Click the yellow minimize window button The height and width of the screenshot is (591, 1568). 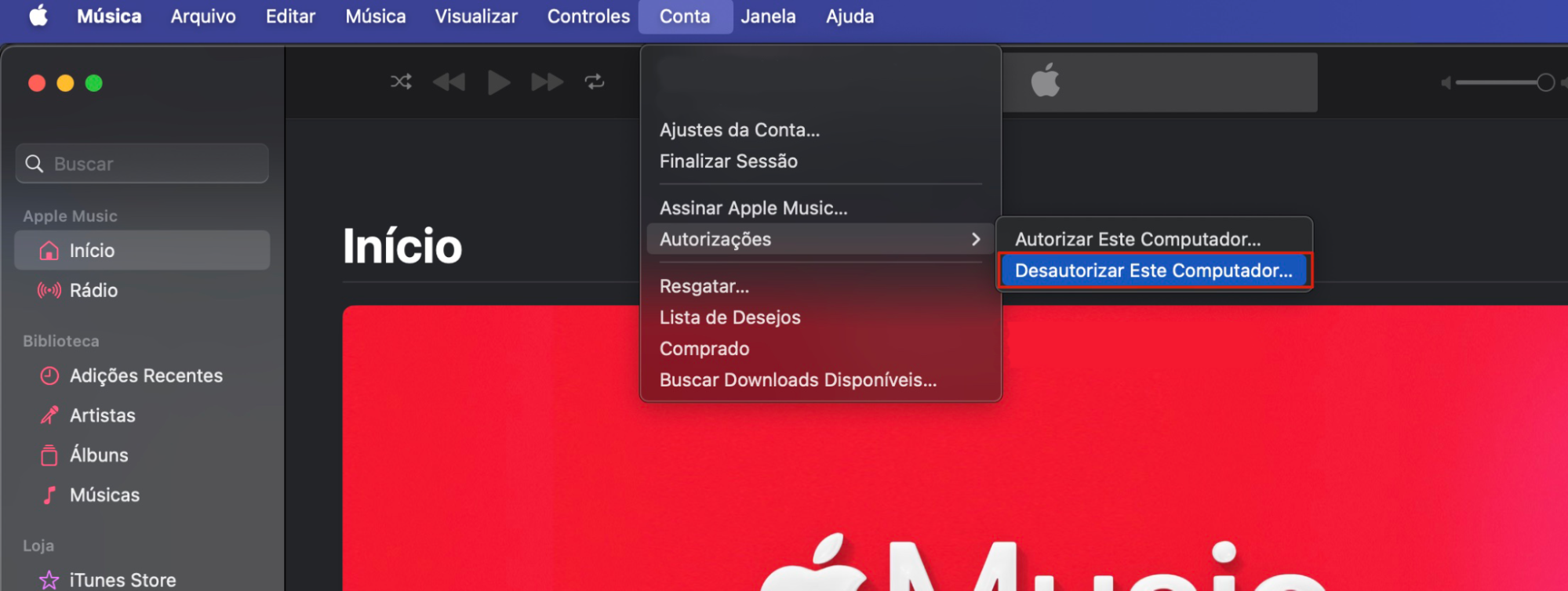[x=65, y=83]
